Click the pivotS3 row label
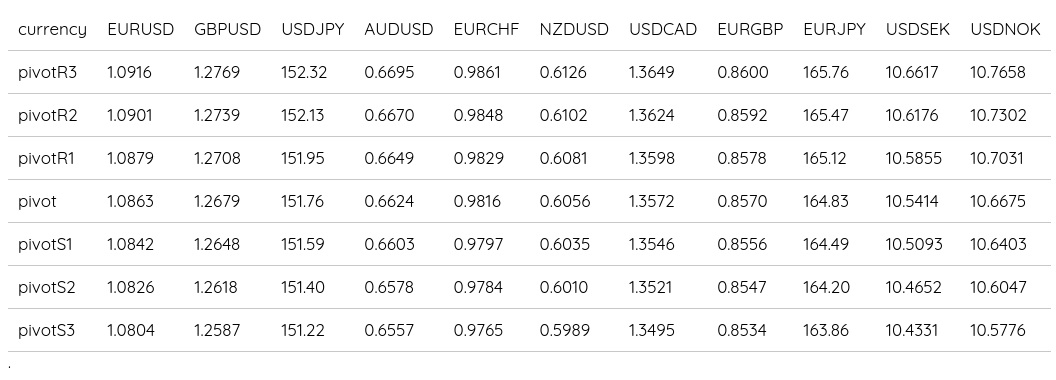 pyautogui.click(x=46, y=331)
